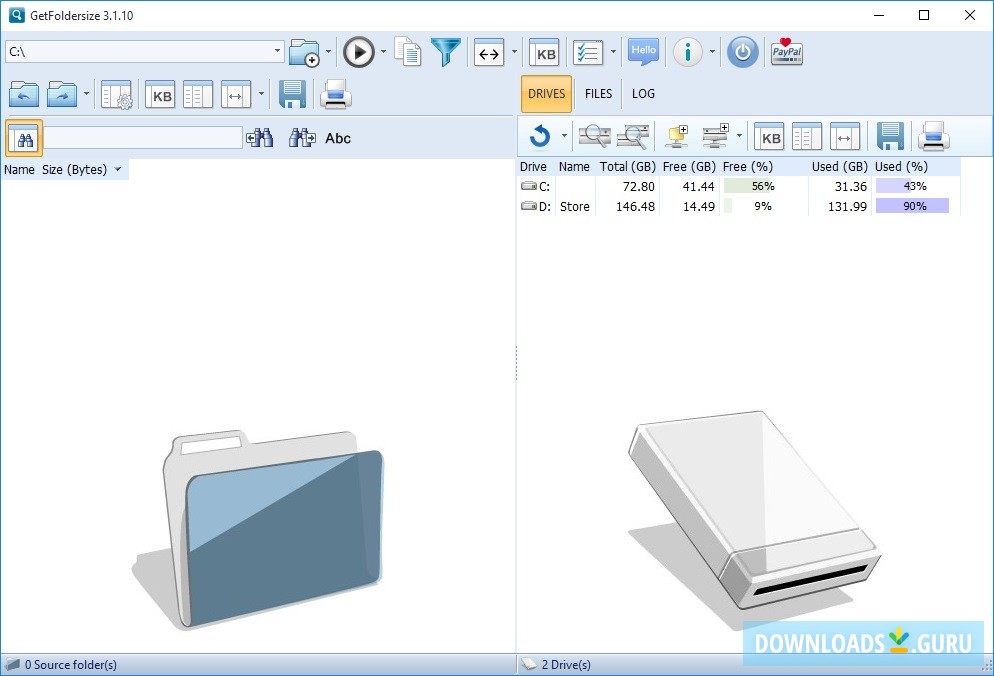Sort by the Free (GB) column header
Image resolution: width=994 pixels, height=676 pixels.
pyautogui.click(x=689, y=167)
